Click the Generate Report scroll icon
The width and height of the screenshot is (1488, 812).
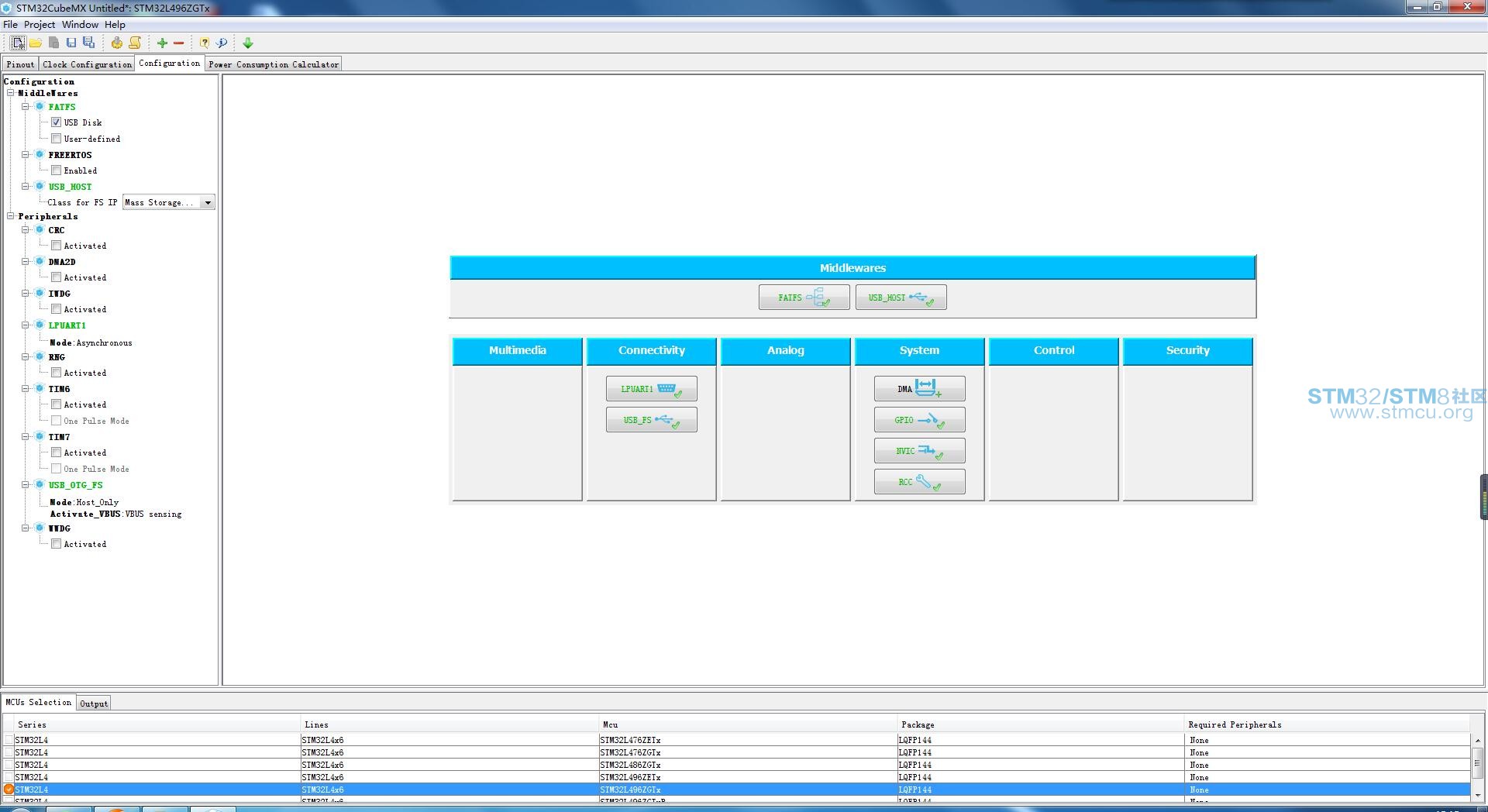click(135, 43)
